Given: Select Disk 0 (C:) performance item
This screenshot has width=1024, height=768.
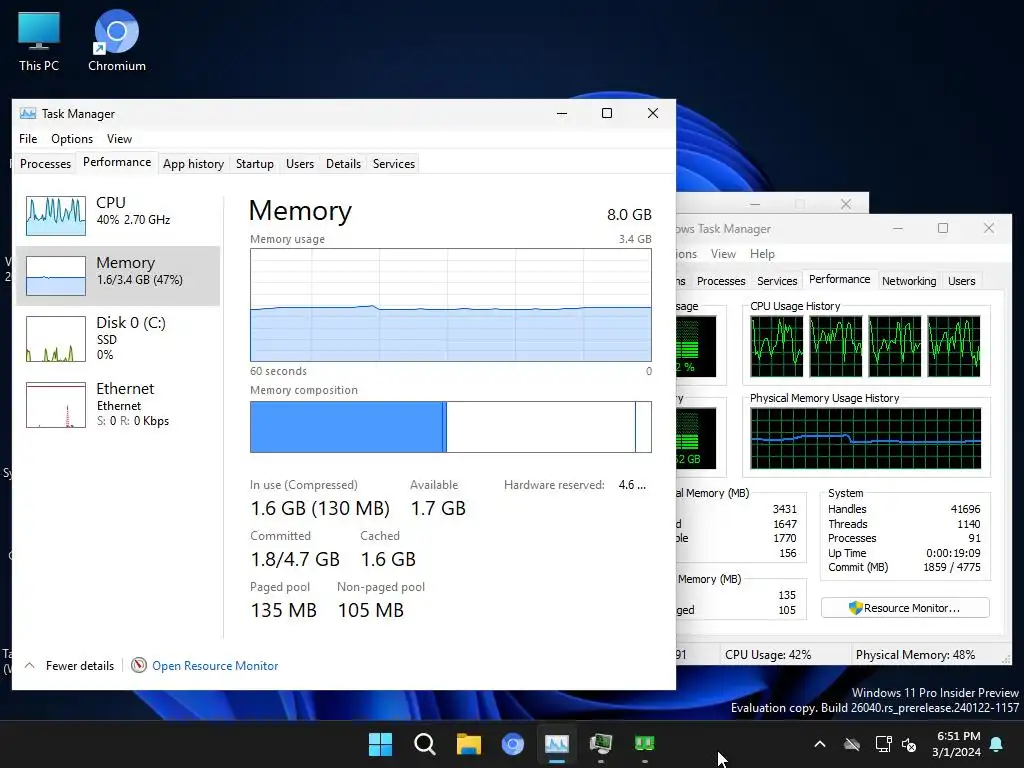Looking at the screenshot, I should pyautogui.click(x=118, y=338).
